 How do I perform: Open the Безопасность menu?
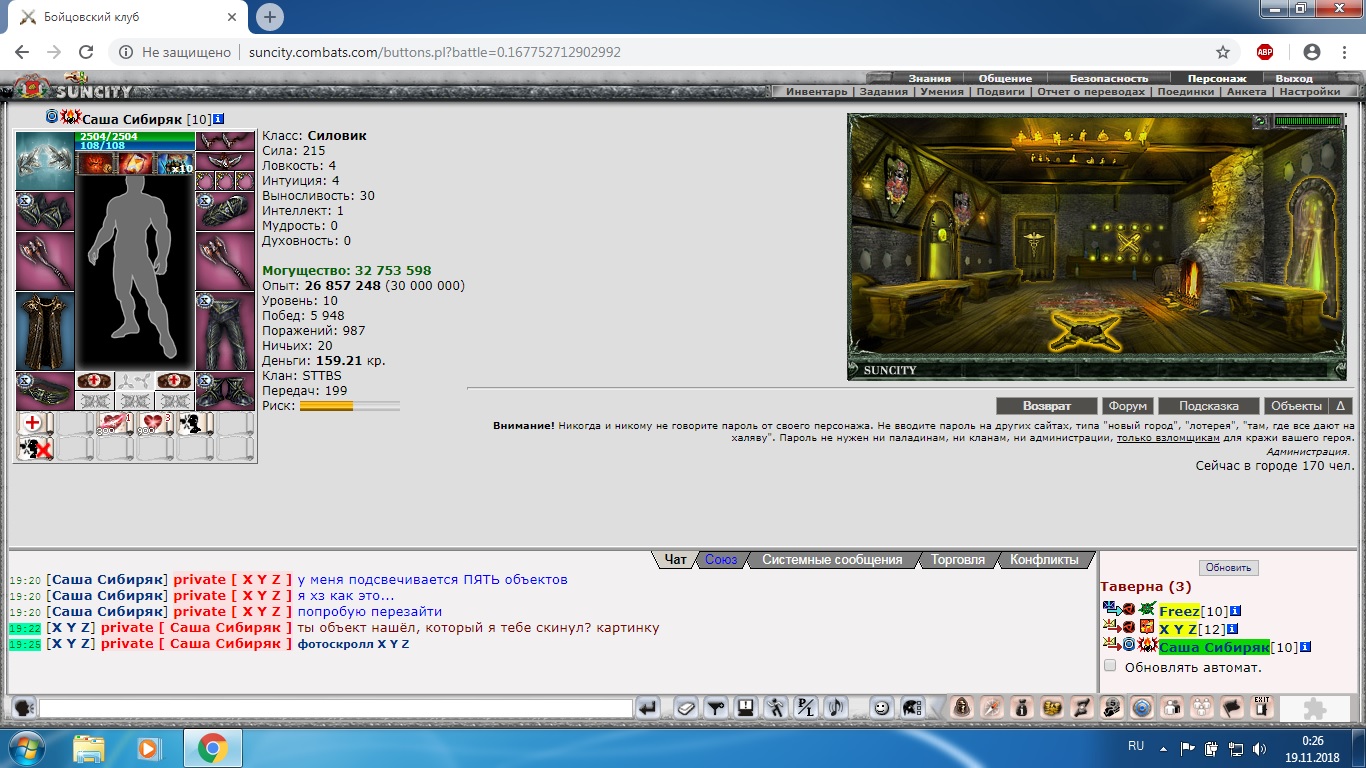point(1109,78)
